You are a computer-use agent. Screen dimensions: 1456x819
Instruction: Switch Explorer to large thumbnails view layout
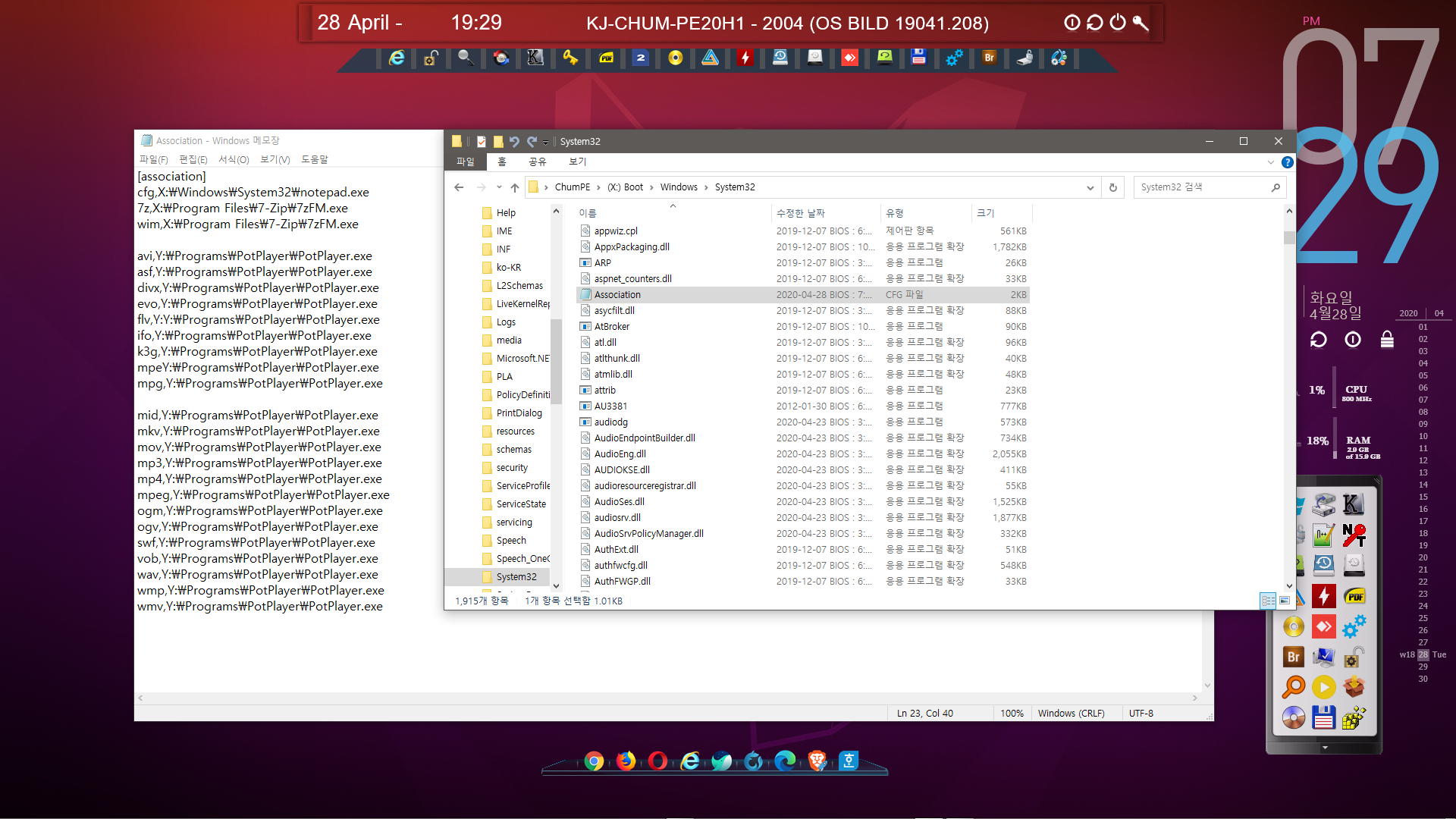pos(1284,601)
